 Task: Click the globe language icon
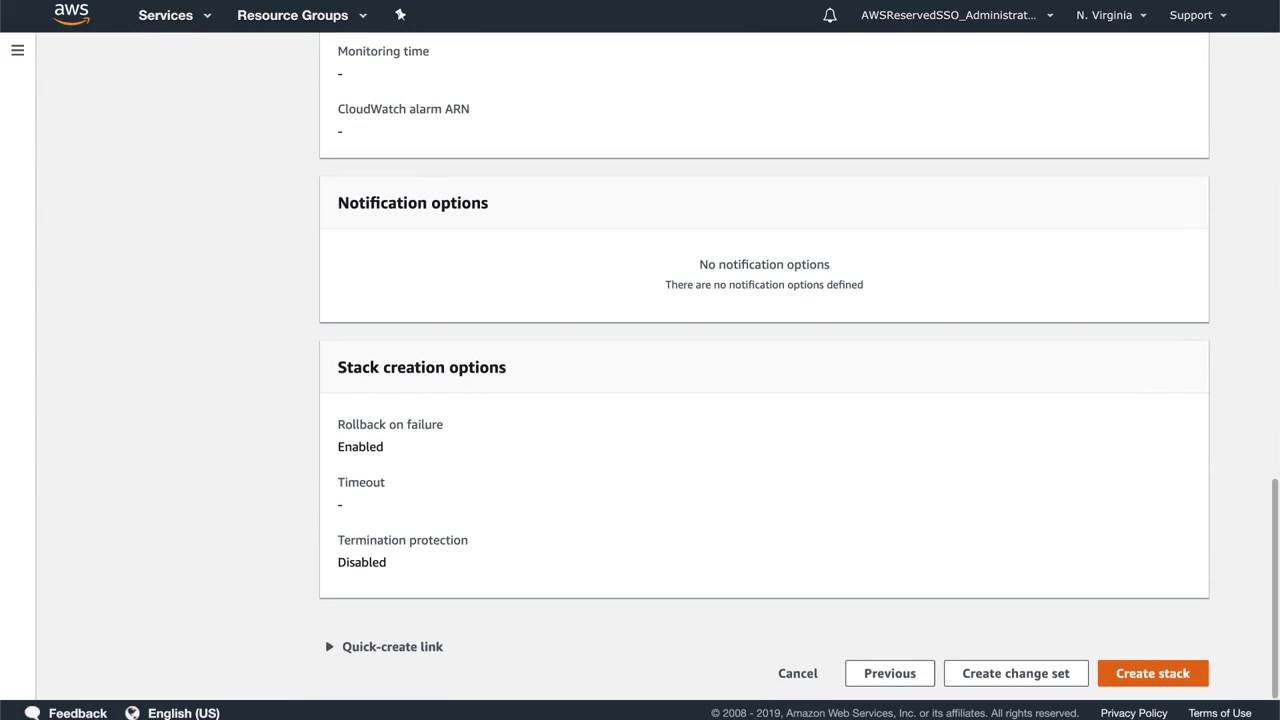point(132,713)
